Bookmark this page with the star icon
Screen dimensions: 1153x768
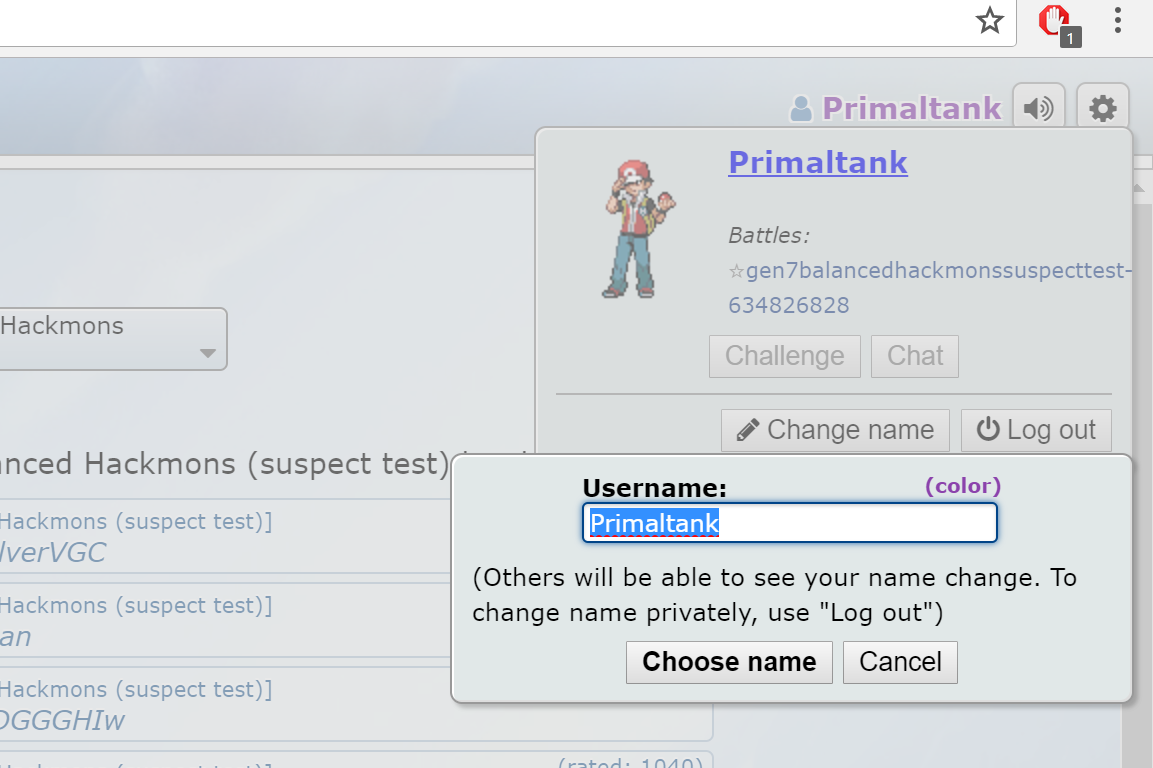(990, 21)
